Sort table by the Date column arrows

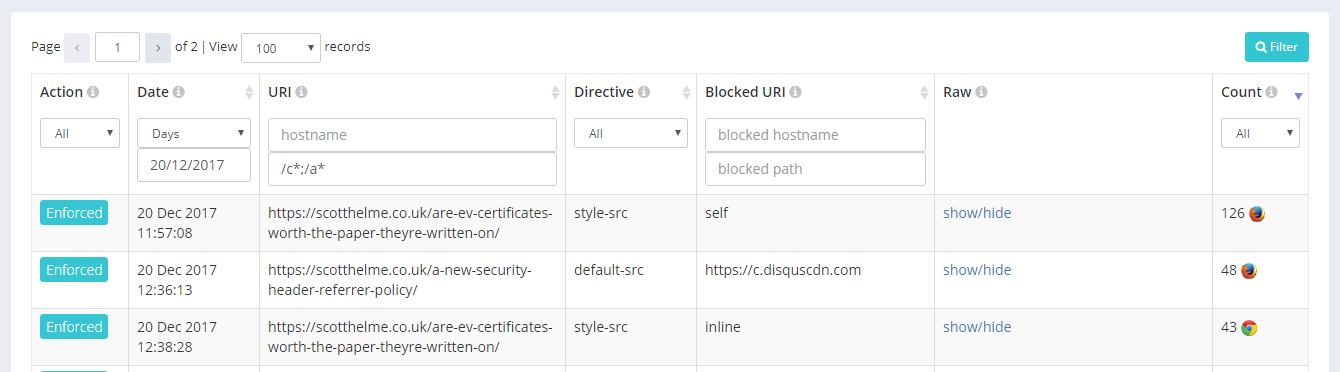pos(249,93)
